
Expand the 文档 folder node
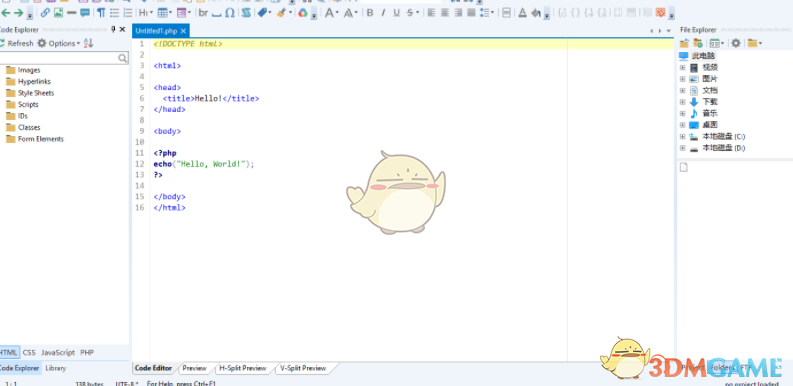pyautogui.click(x=682, y=91)
